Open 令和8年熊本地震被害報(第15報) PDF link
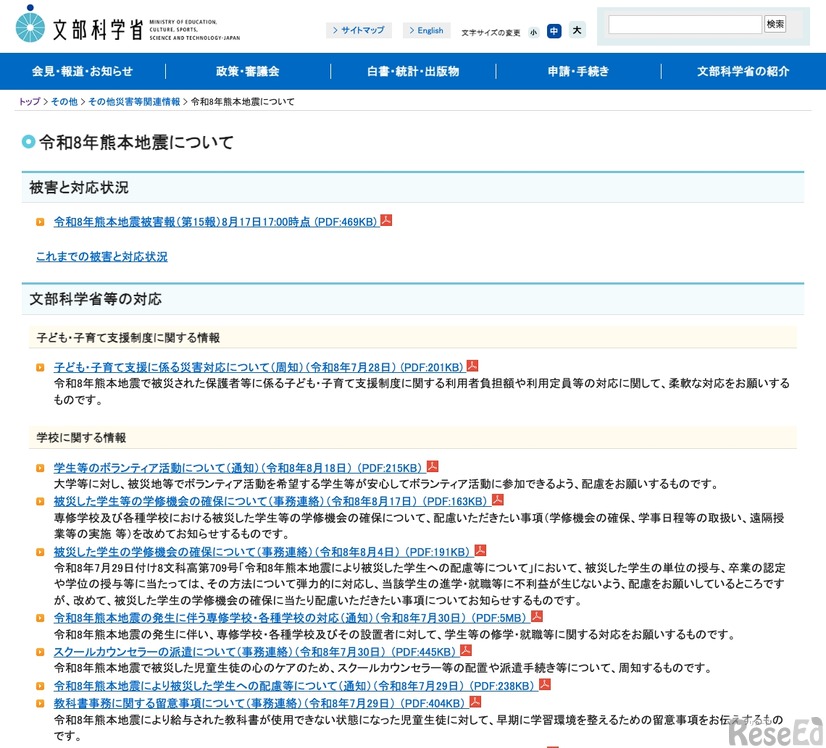Viewport: 826px width, 748px height. pyautogui.click(x=215, y=222)
